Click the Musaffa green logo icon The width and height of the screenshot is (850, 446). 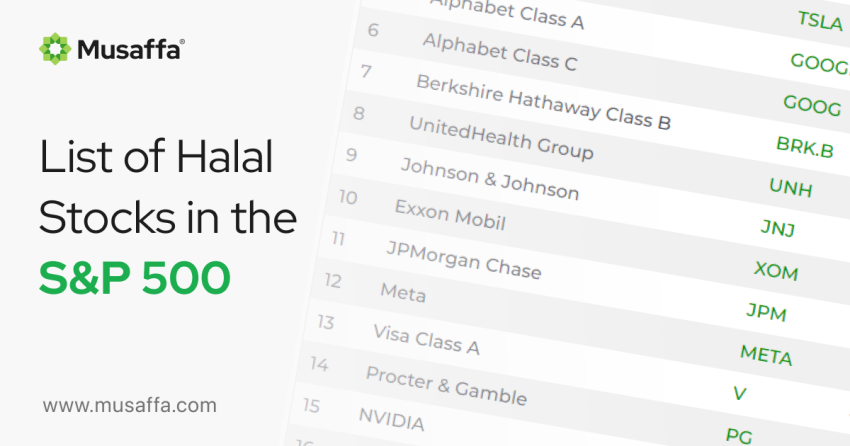(x=54, y=46)
